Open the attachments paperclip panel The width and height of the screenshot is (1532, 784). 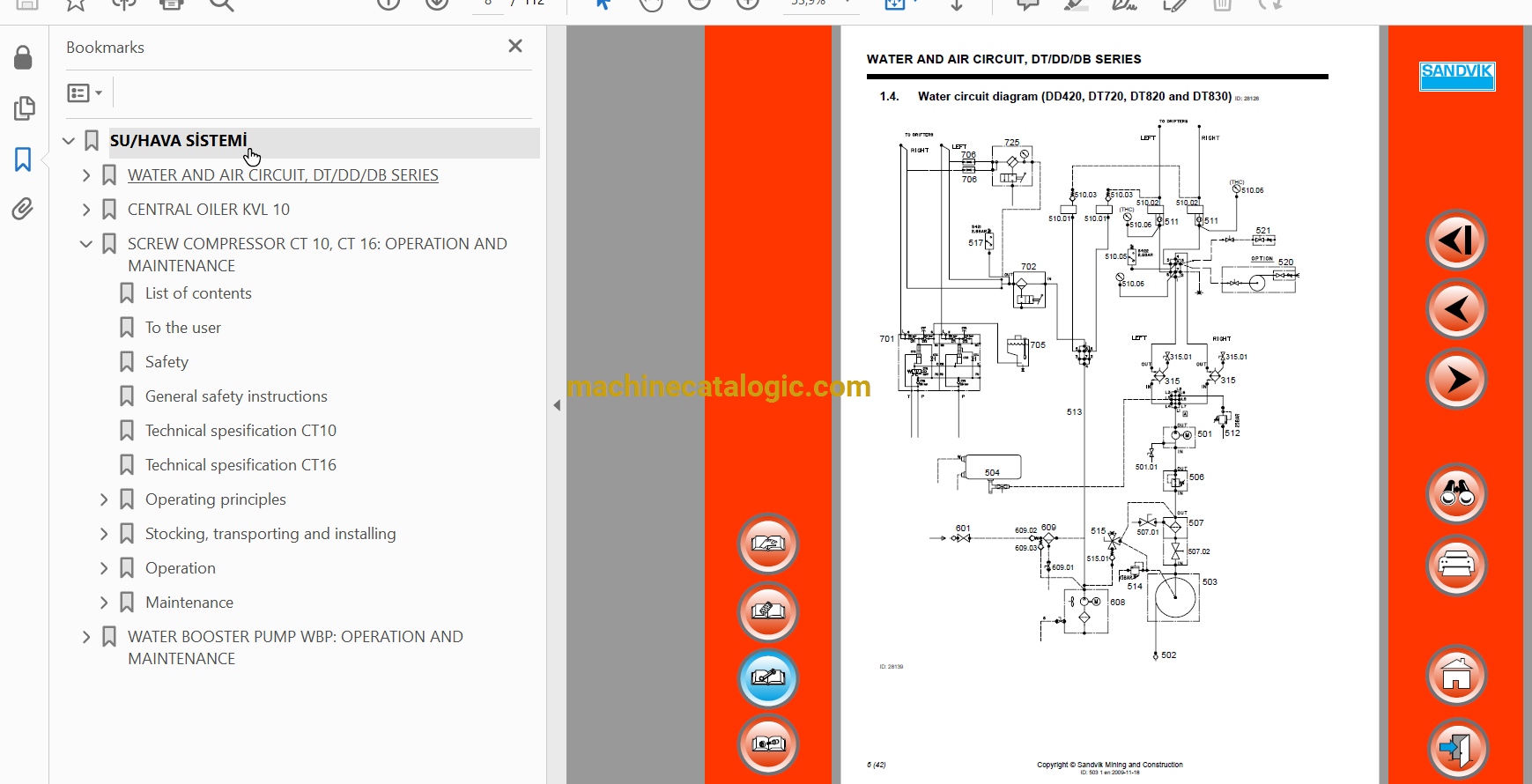(x=23, y=210)
